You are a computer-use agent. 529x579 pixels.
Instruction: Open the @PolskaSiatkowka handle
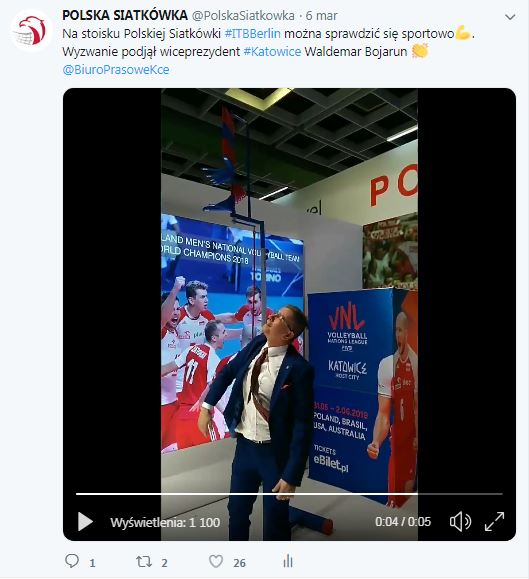pyautogui.click(x=243, y=16)
